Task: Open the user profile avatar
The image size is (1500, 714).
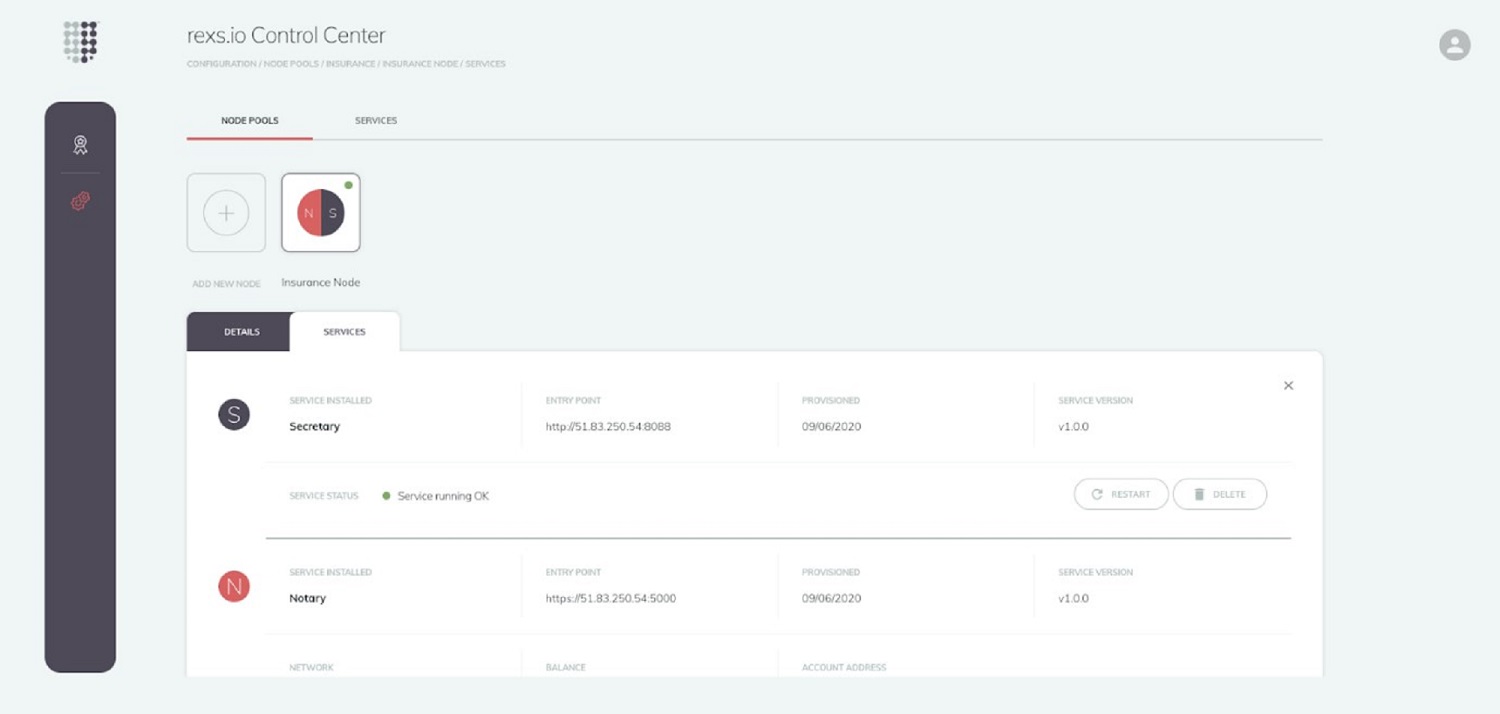Action: click(1454, 44)
